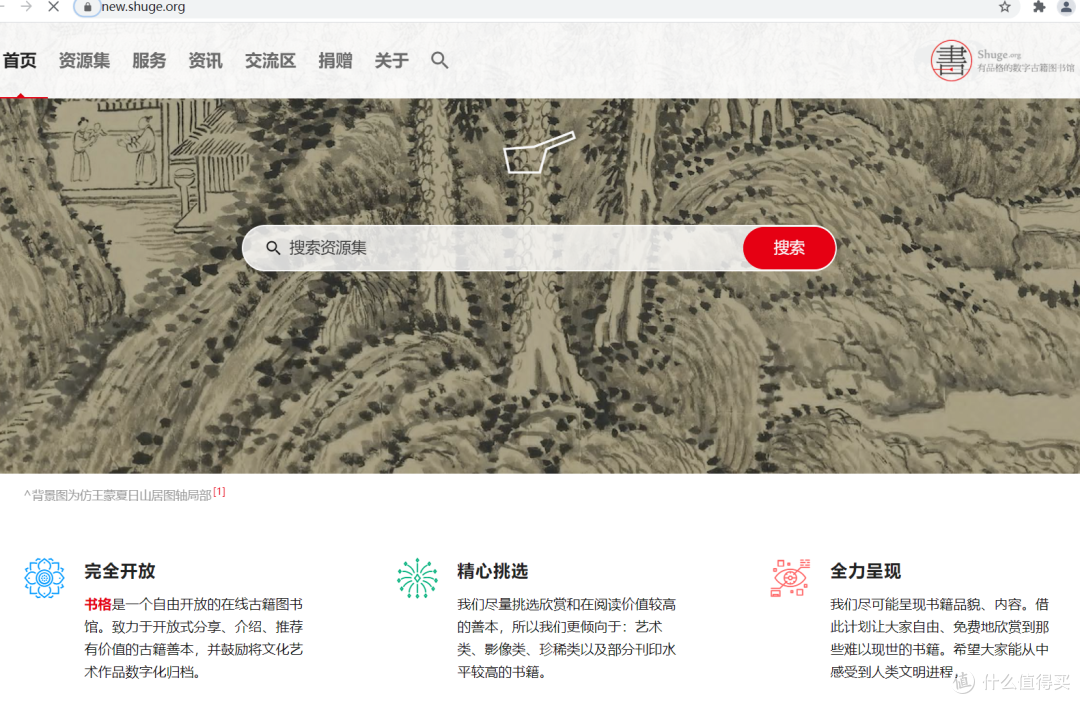Click the 背景图为仿王蒙夏日山居图轴局部 caption
1080x704 pixels.
click(122, 495)
